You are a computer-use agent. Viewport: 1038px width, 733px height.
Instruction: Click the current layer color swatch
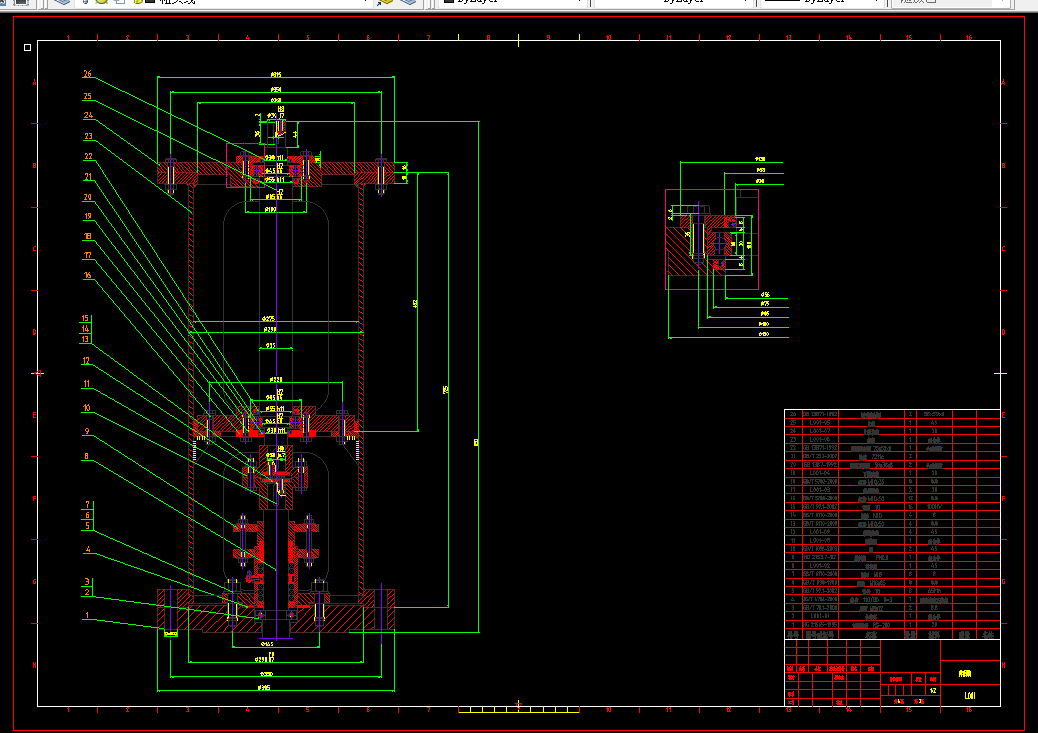pyautogui.click(x=150, y=2)
